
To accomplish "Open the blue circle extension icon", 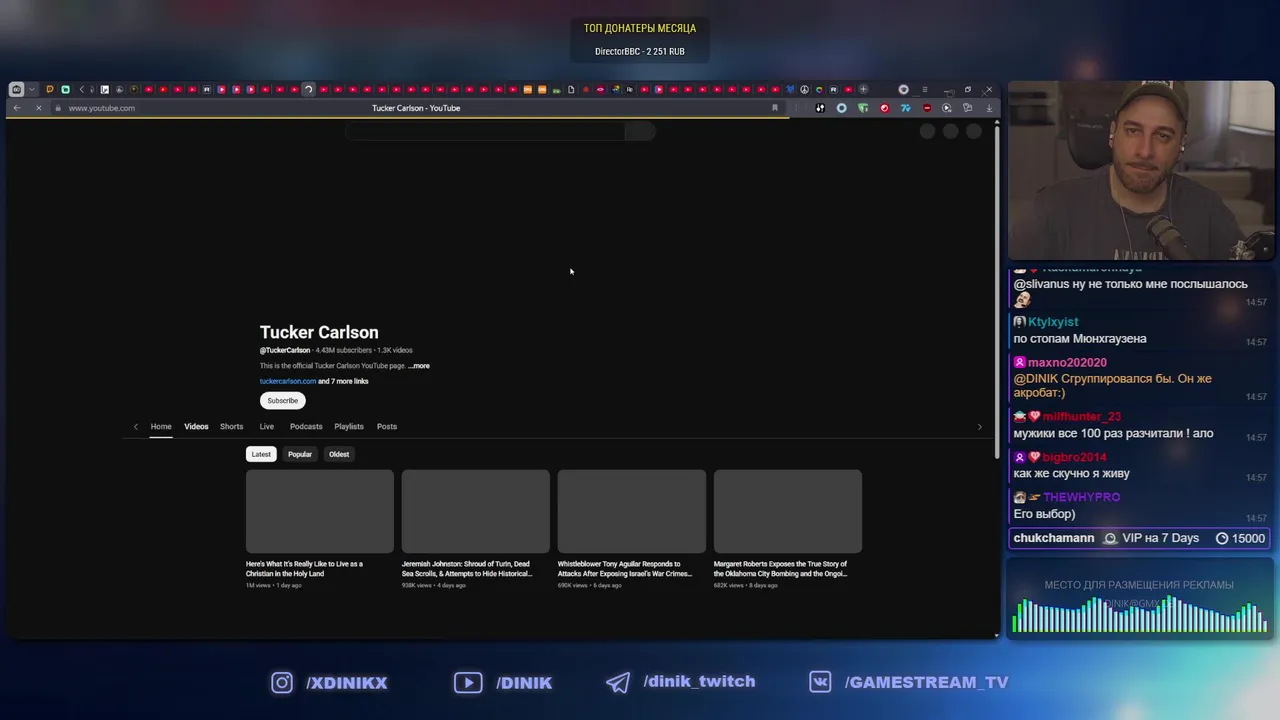I will pos(842,108).
